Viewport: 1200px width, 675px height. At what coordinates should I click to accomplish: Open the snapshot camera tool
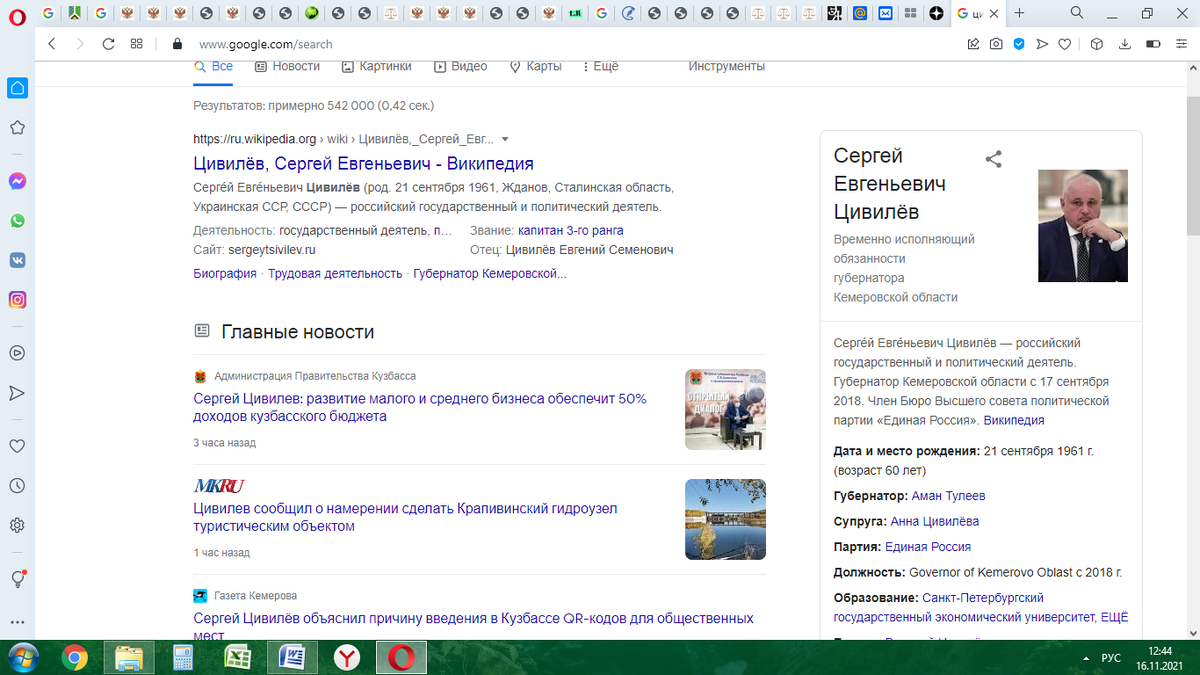tap(996, 44)
